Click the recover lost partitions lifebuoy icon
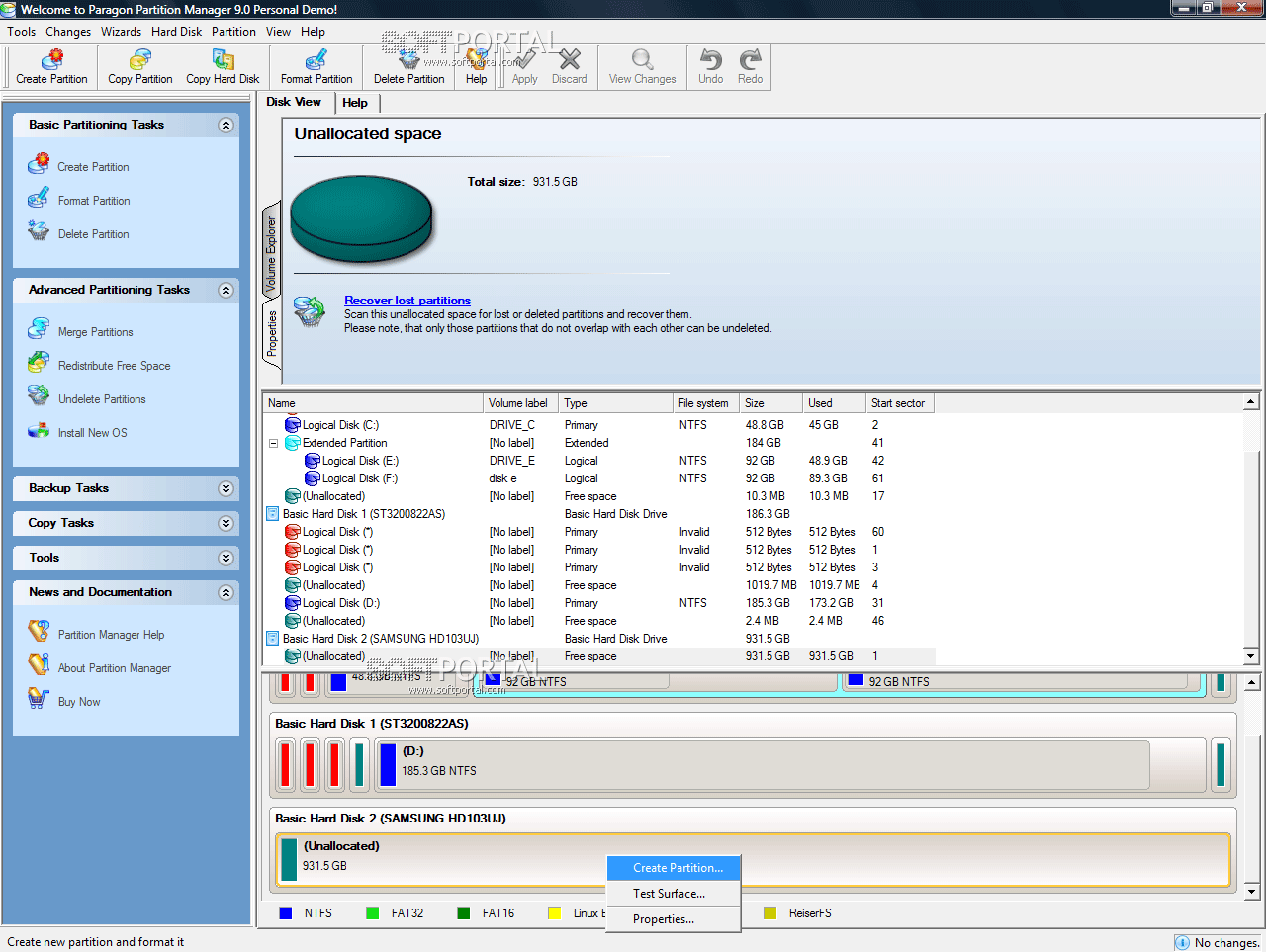Viewport: 1266px width, 952px height. pos(310,311)
